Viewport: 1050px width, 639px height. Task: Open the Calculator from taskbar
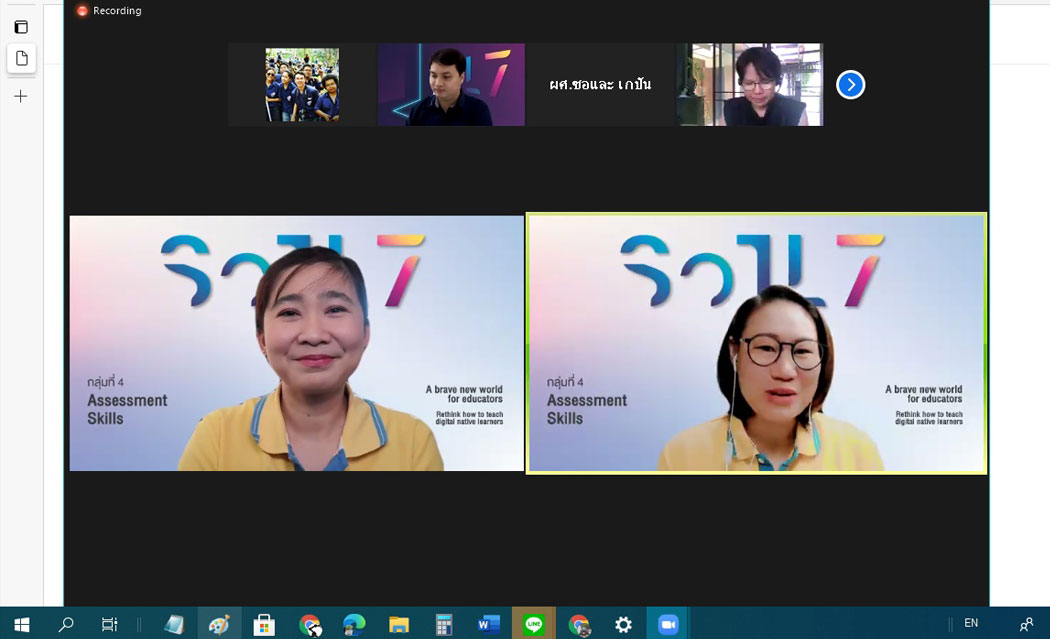coord(444,624)
